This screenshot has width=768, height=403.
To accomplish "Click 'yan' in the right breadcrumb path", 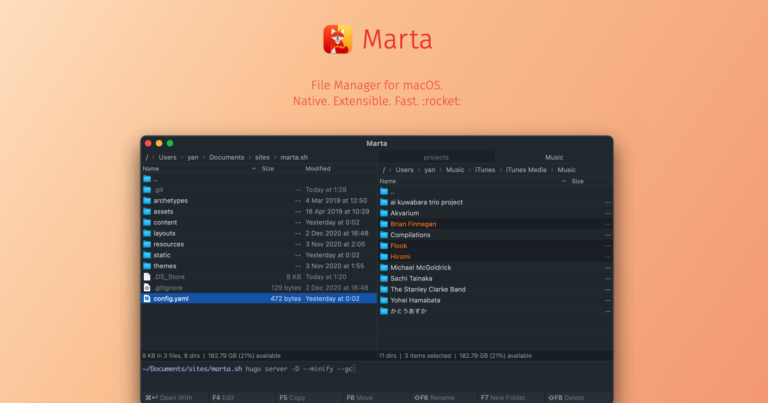I will click(430, 170).
